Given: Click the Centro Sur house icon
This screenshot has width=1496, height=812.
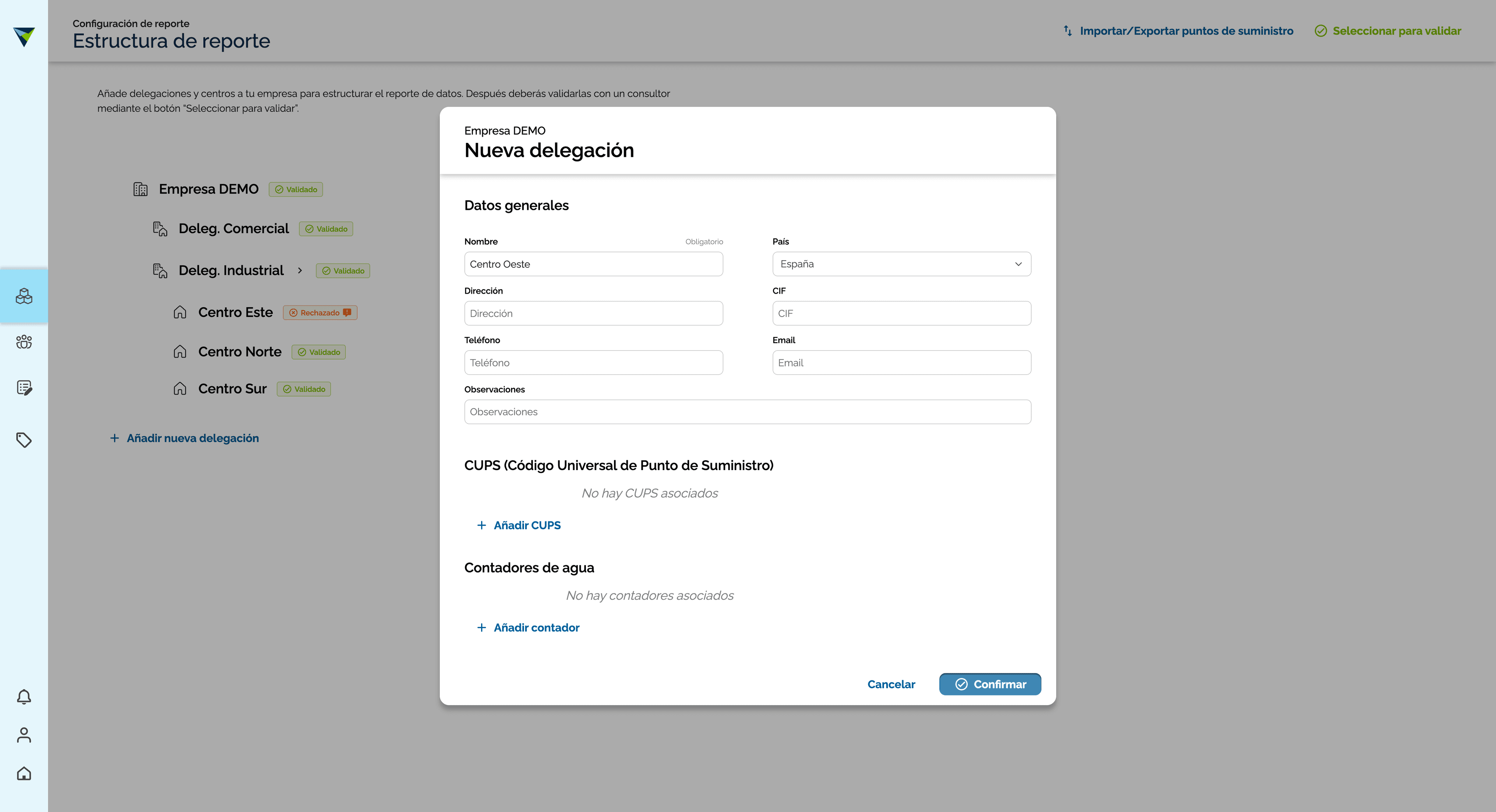Looking at the screenshot, I should (180, 389).
